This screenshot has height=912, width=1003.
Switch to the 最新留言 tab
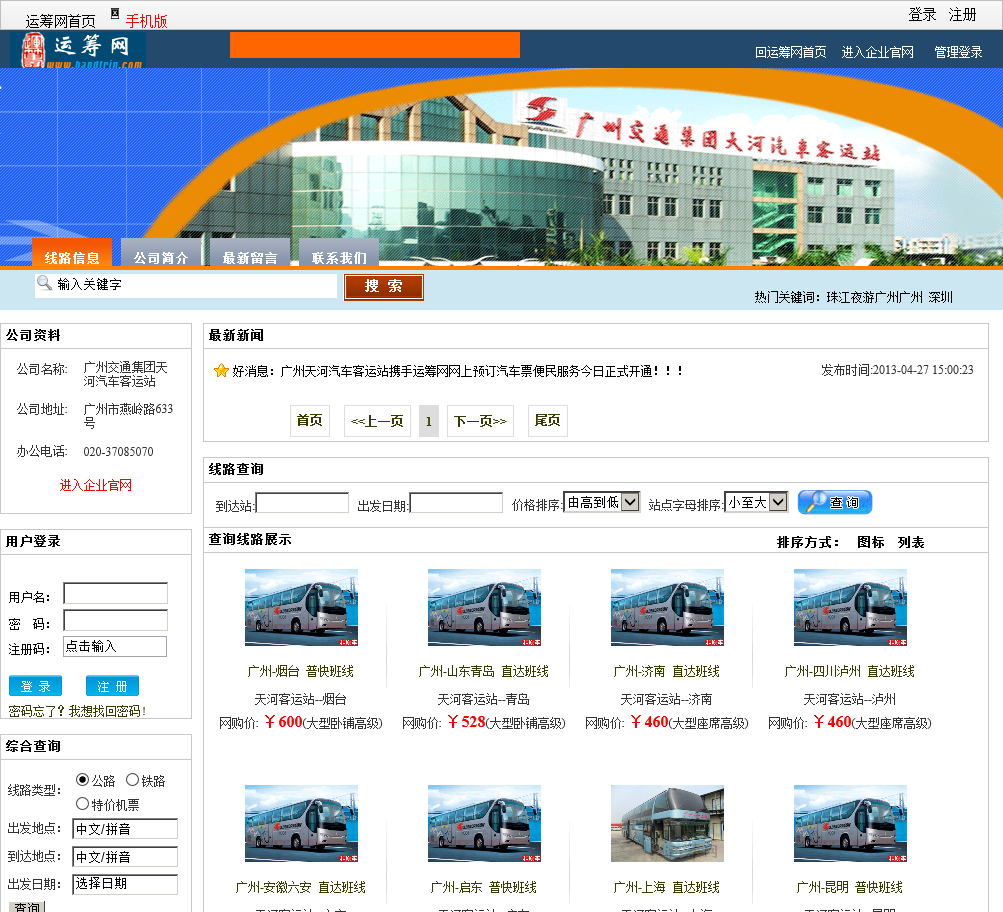click(x=249, y=253)
